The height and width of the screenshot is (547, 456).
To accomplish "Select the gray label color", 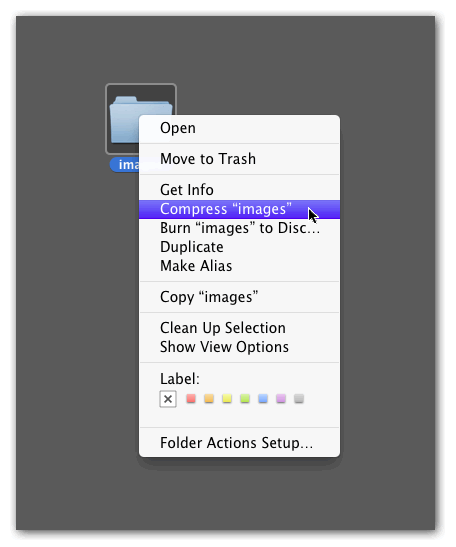I will (299, 398).
